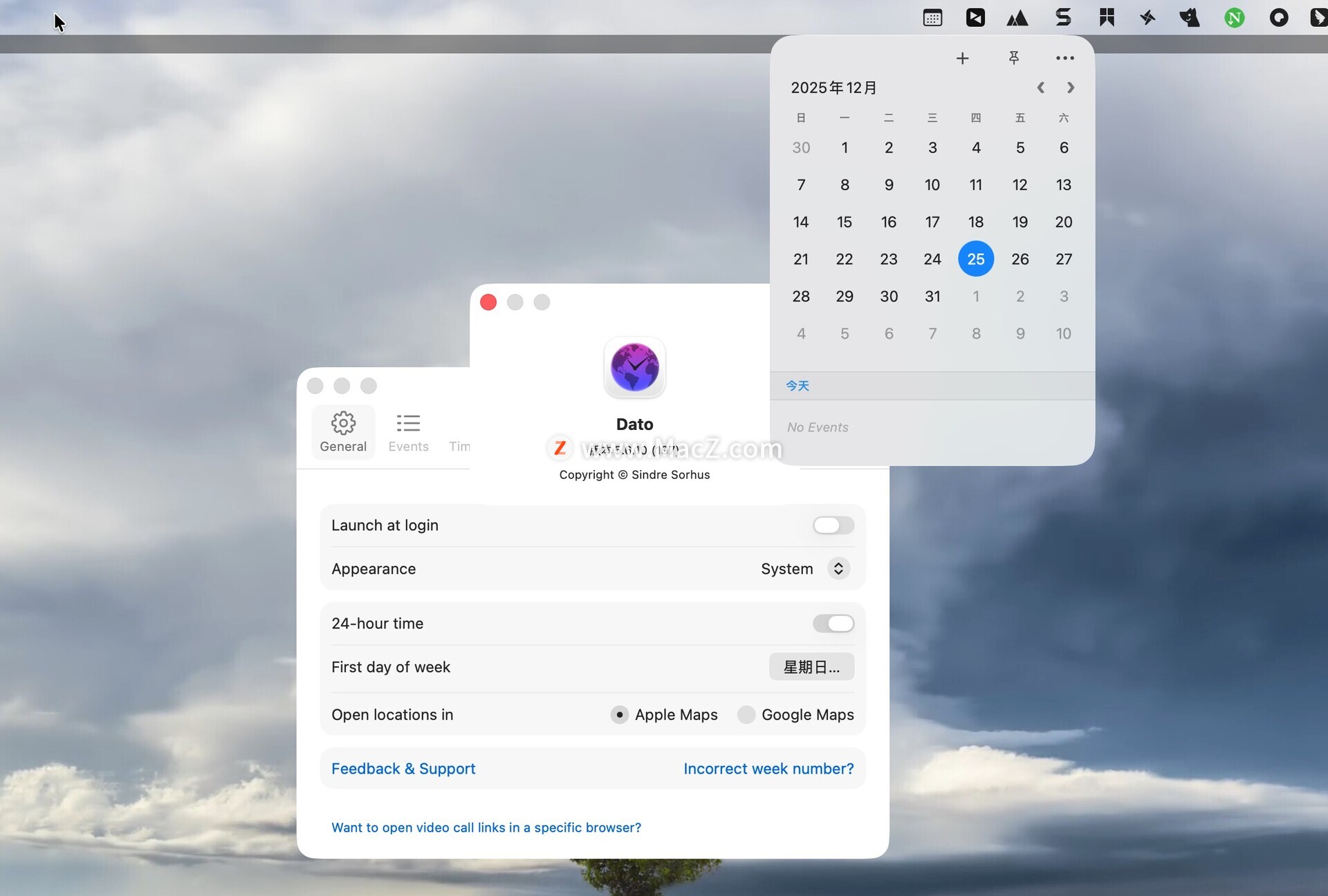Select the Google Maps radio button
This screenshot has width=1328, height=896.
[x=746, y=715]
